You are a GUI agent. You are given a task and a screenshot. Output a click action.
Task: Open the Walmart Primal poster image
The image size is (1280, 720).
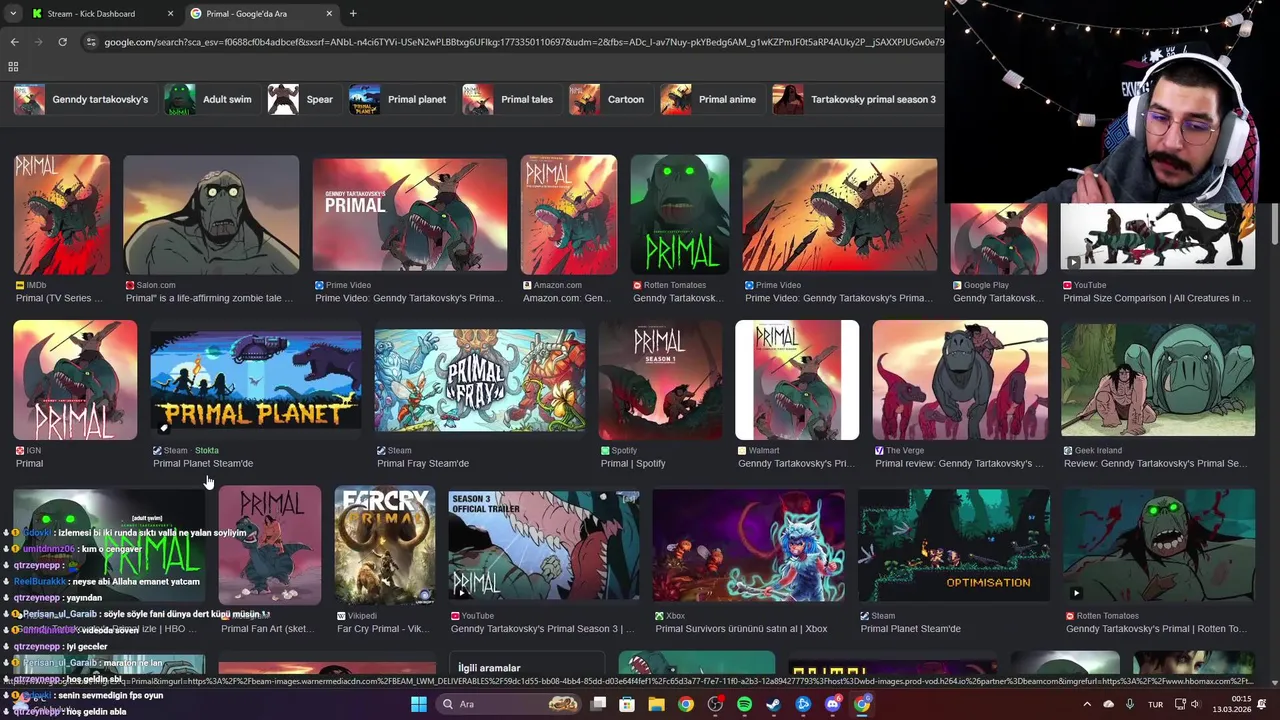[x=797, y=380]
